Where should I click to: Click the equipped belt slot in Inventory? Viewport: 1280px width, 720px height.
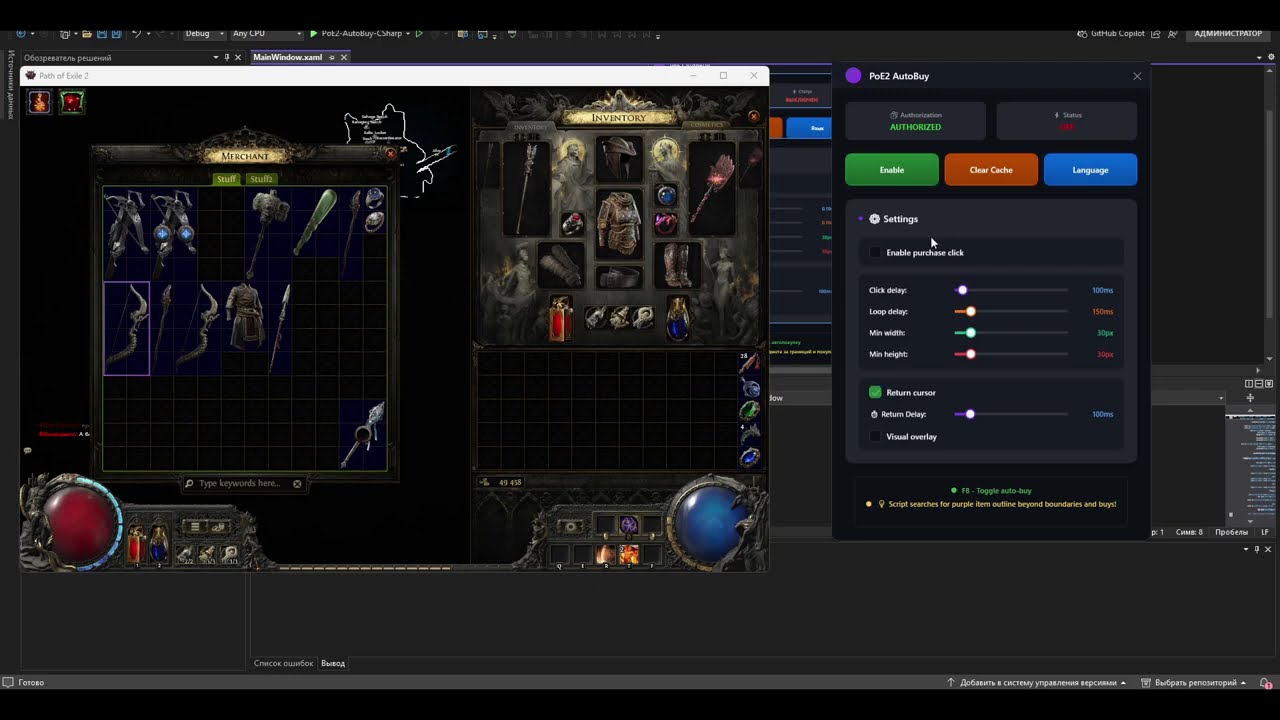click(619, 277)
